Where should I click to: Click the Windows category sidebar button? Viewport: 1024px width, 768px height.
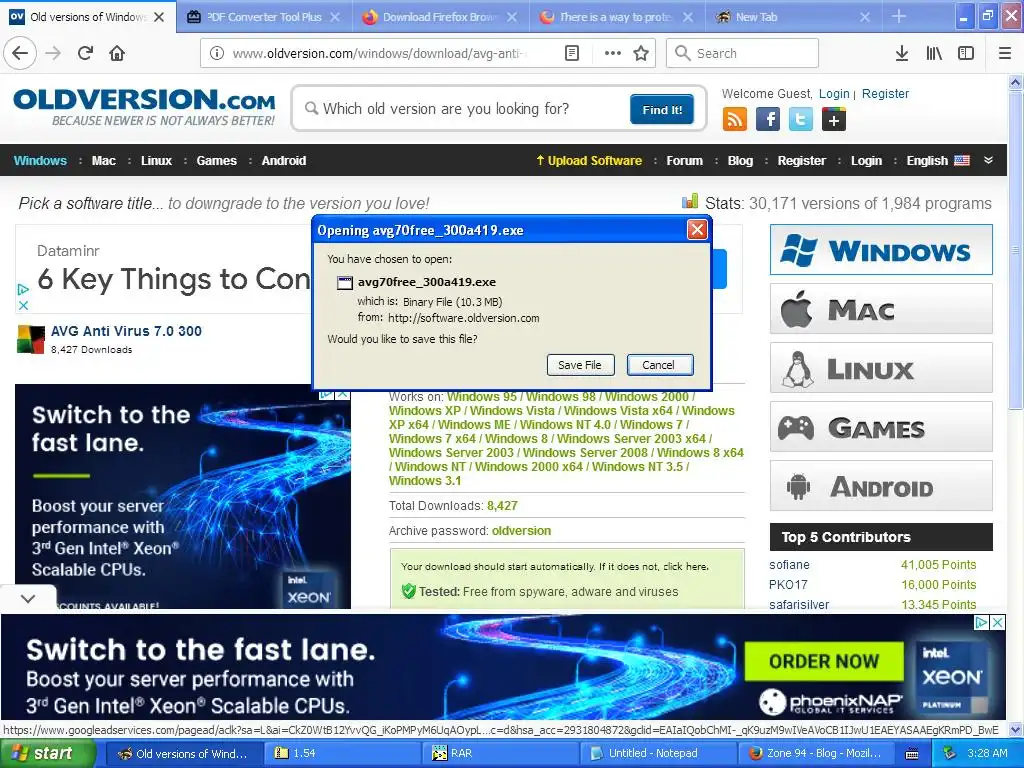(881, 249)
